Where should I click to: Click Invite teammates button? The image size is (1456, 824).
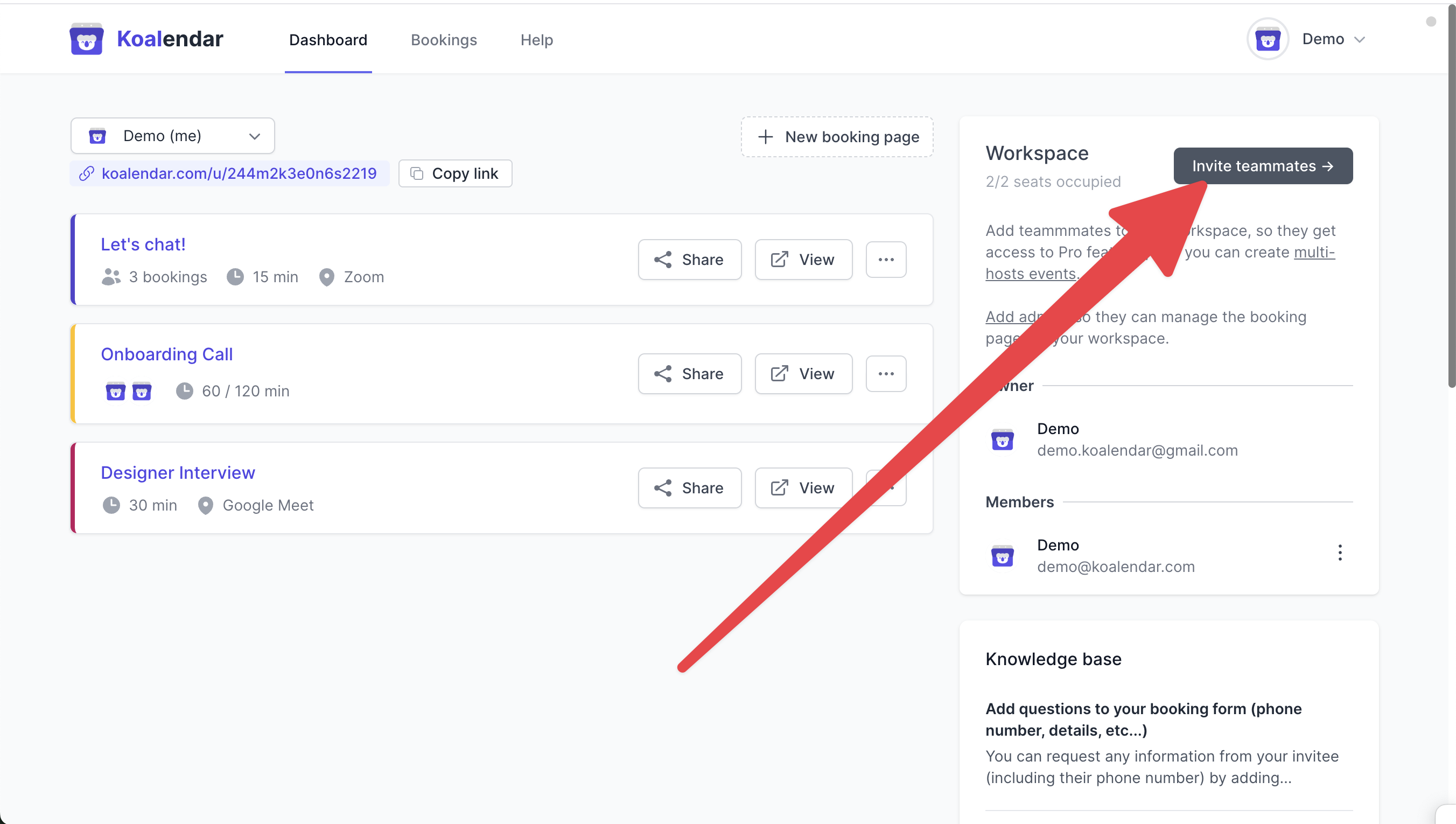tap(1263, 166)
